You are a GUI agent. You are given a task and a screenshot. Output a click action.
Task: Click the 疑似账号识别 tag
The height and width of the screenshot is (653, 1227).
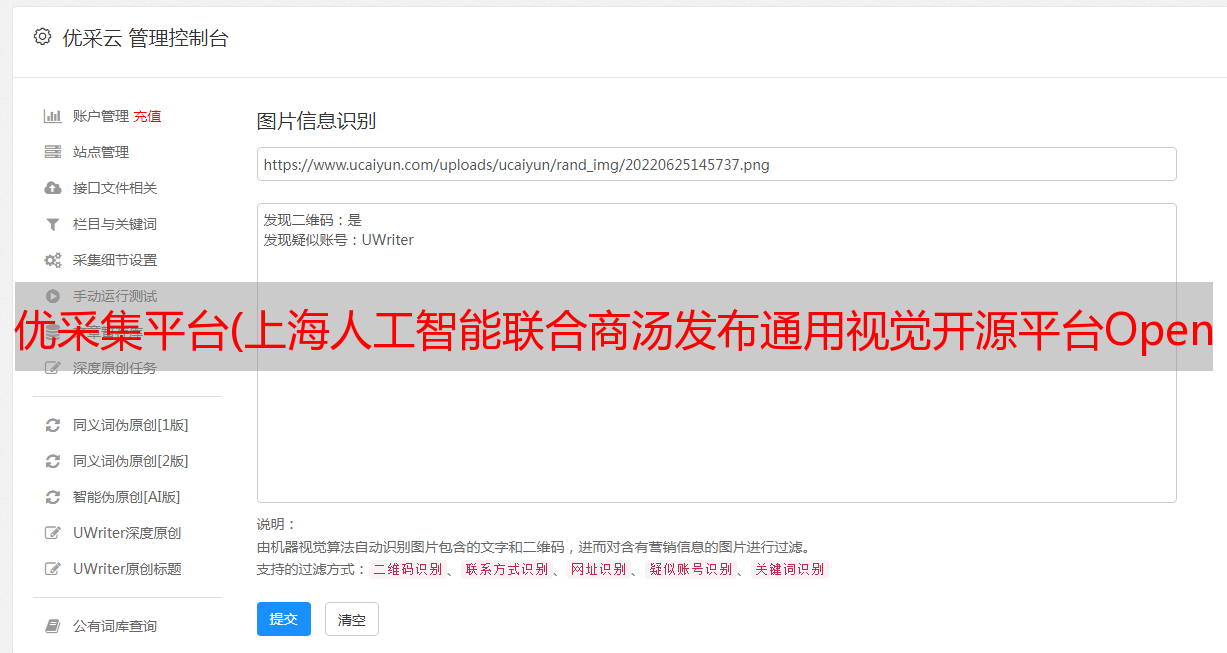coord(690,569)
